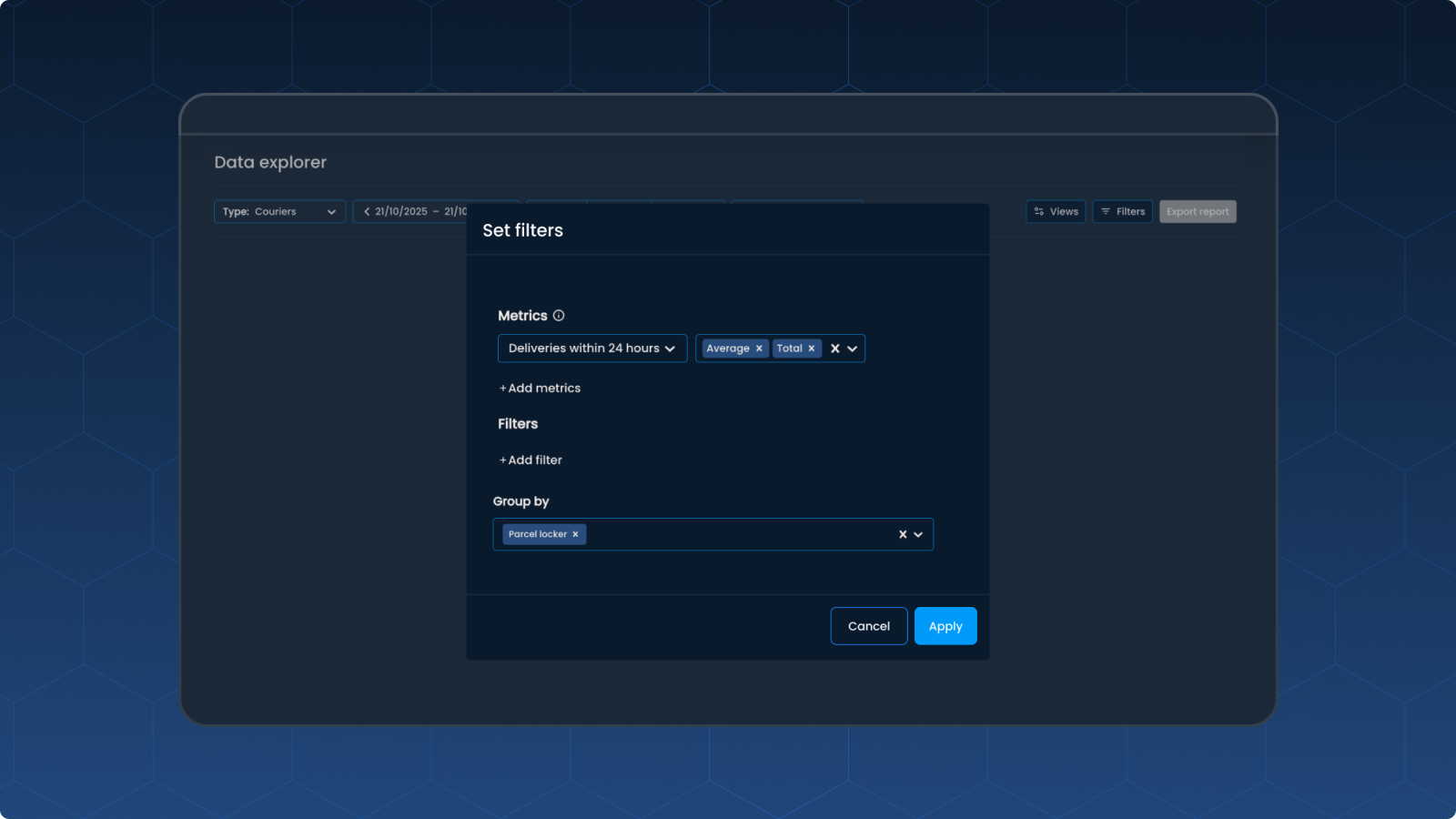The image size is (1456, 819).
Task: Click the Export report button
Action: pyautogui.click(x=1198, y=211)
